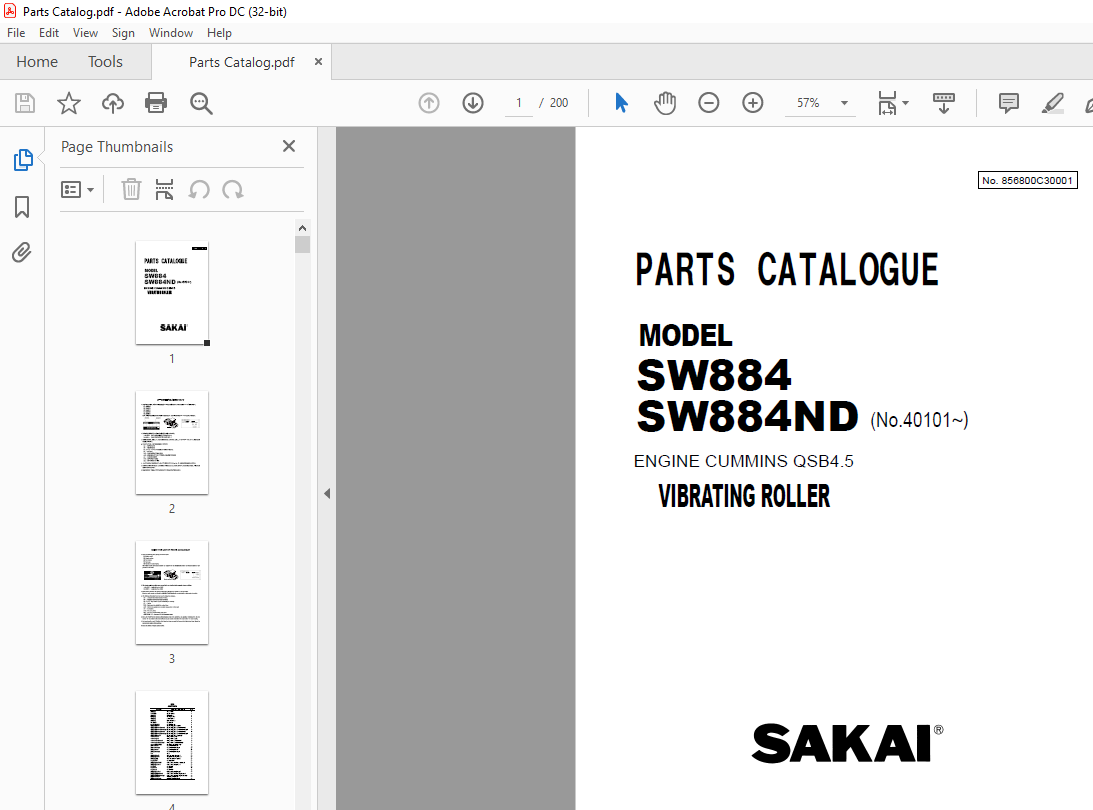Go to next page arrow

click(473, 103)
